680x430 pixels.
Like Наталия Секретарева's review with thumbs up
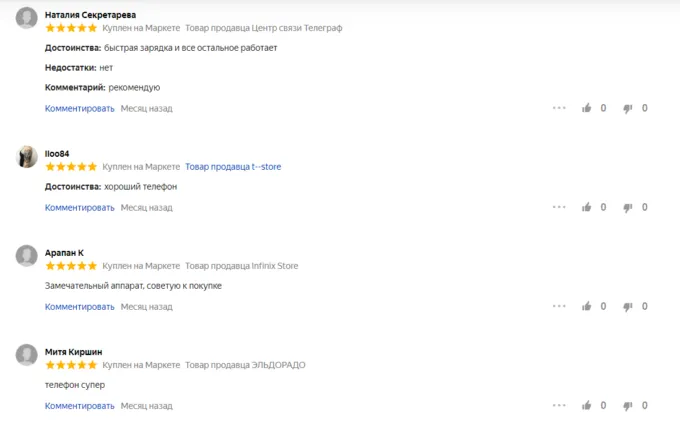pyautogui.click(x=587, y=108)
